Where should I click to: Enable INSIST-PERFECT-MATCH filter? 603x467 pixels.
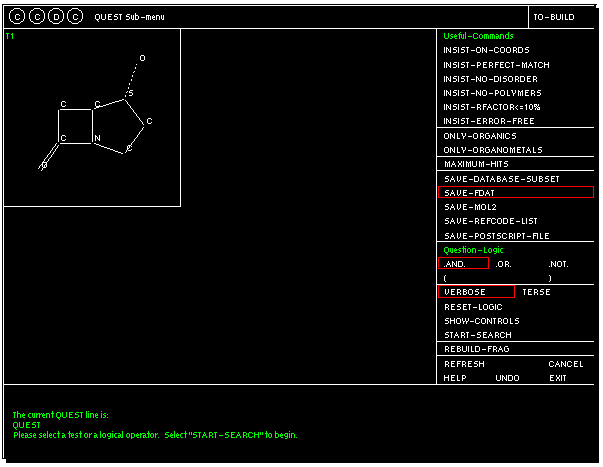coord(496,64)
